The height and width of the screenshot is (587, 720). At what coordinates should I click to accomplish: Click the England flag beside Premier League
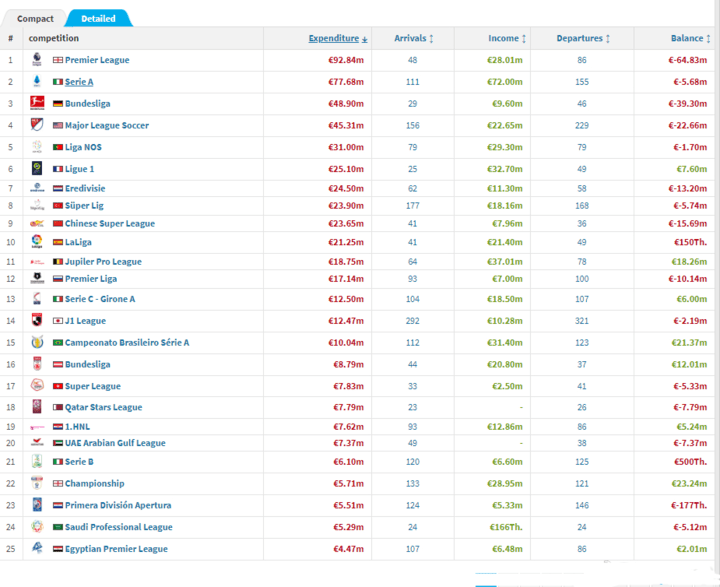(x=58, y=60)
